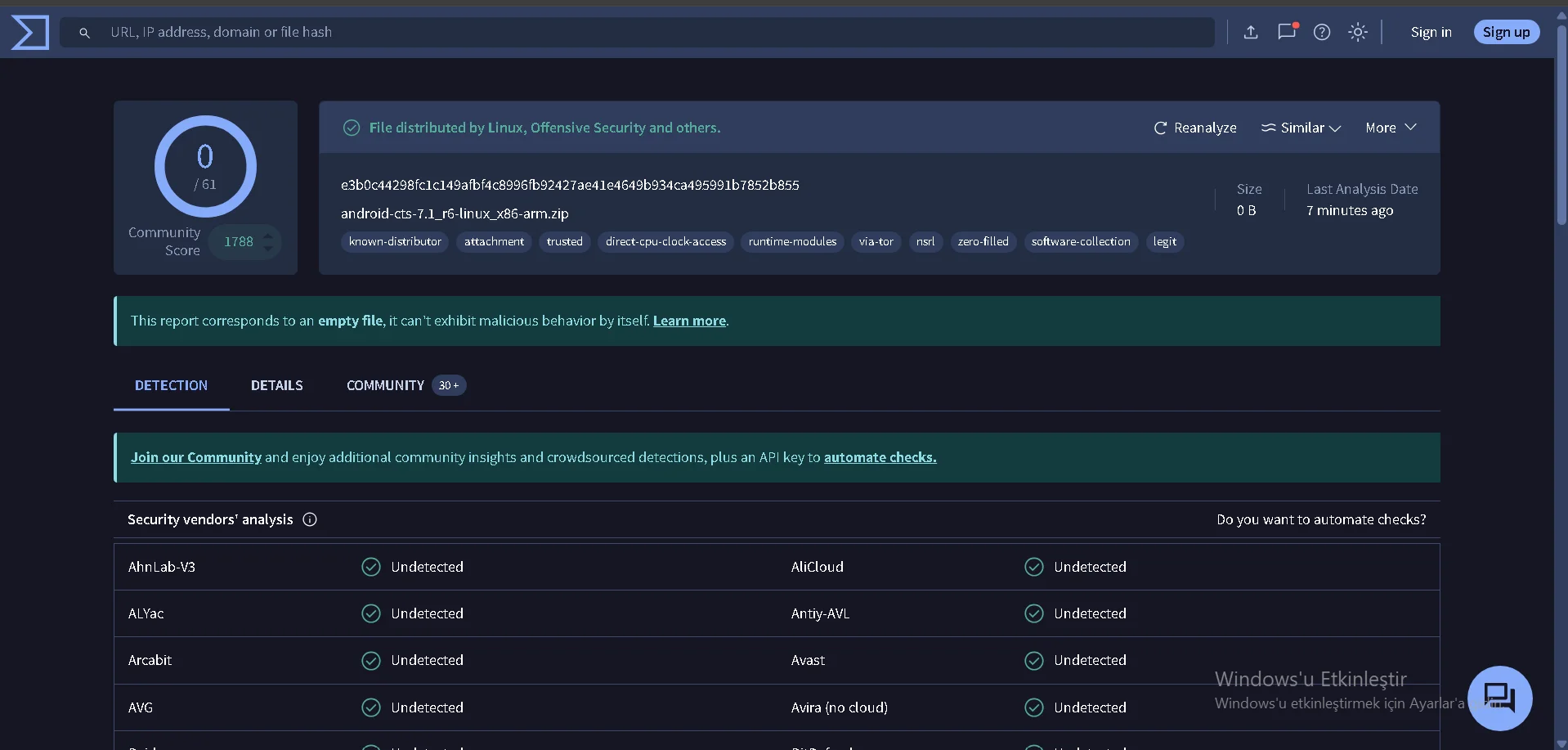Click the Reanalyze button
Image resolution: width=1568 pixels, height=750 pixels.
1194,128
